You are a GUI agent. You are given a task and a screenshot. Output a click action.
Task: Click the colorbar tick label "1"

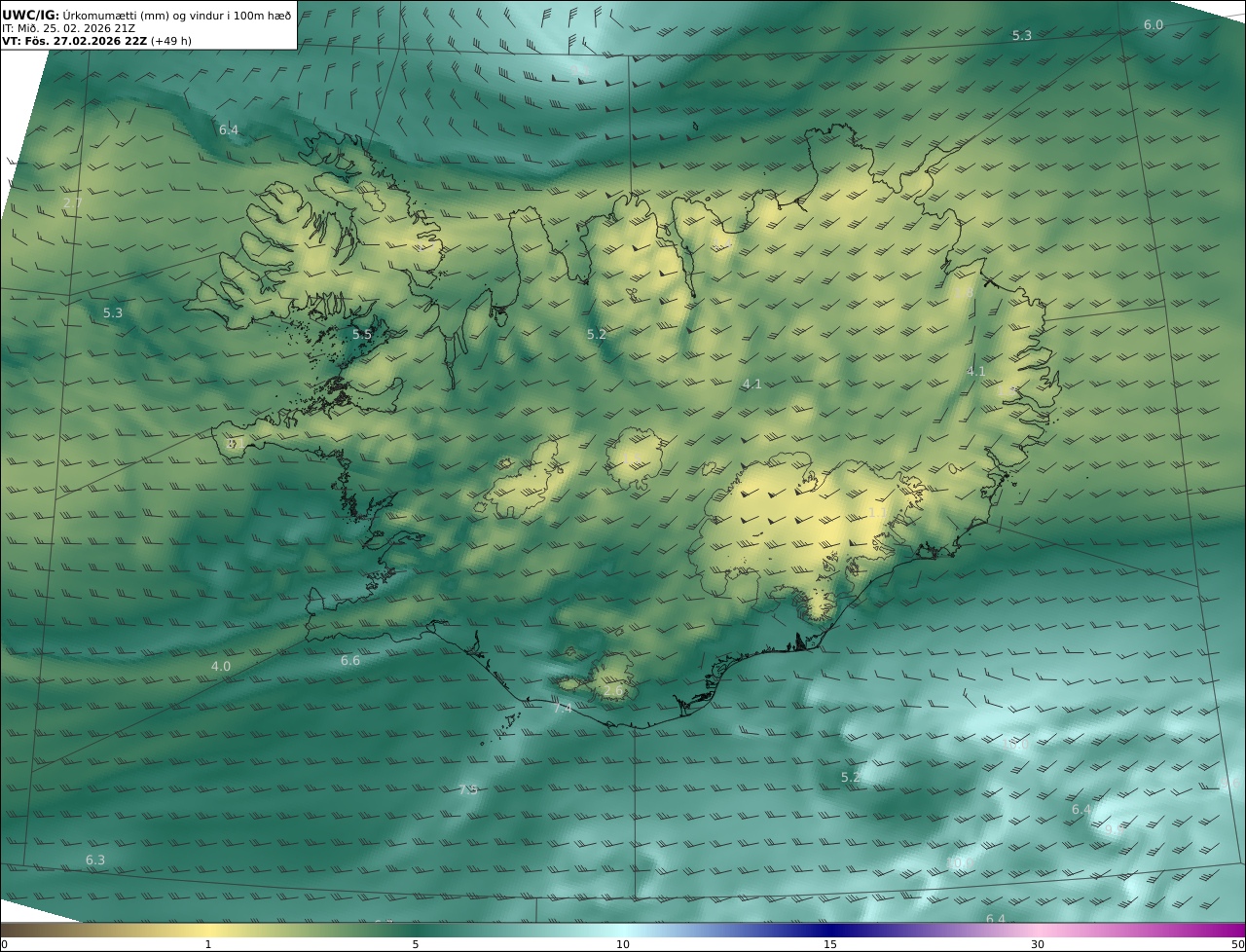[207, 944]
